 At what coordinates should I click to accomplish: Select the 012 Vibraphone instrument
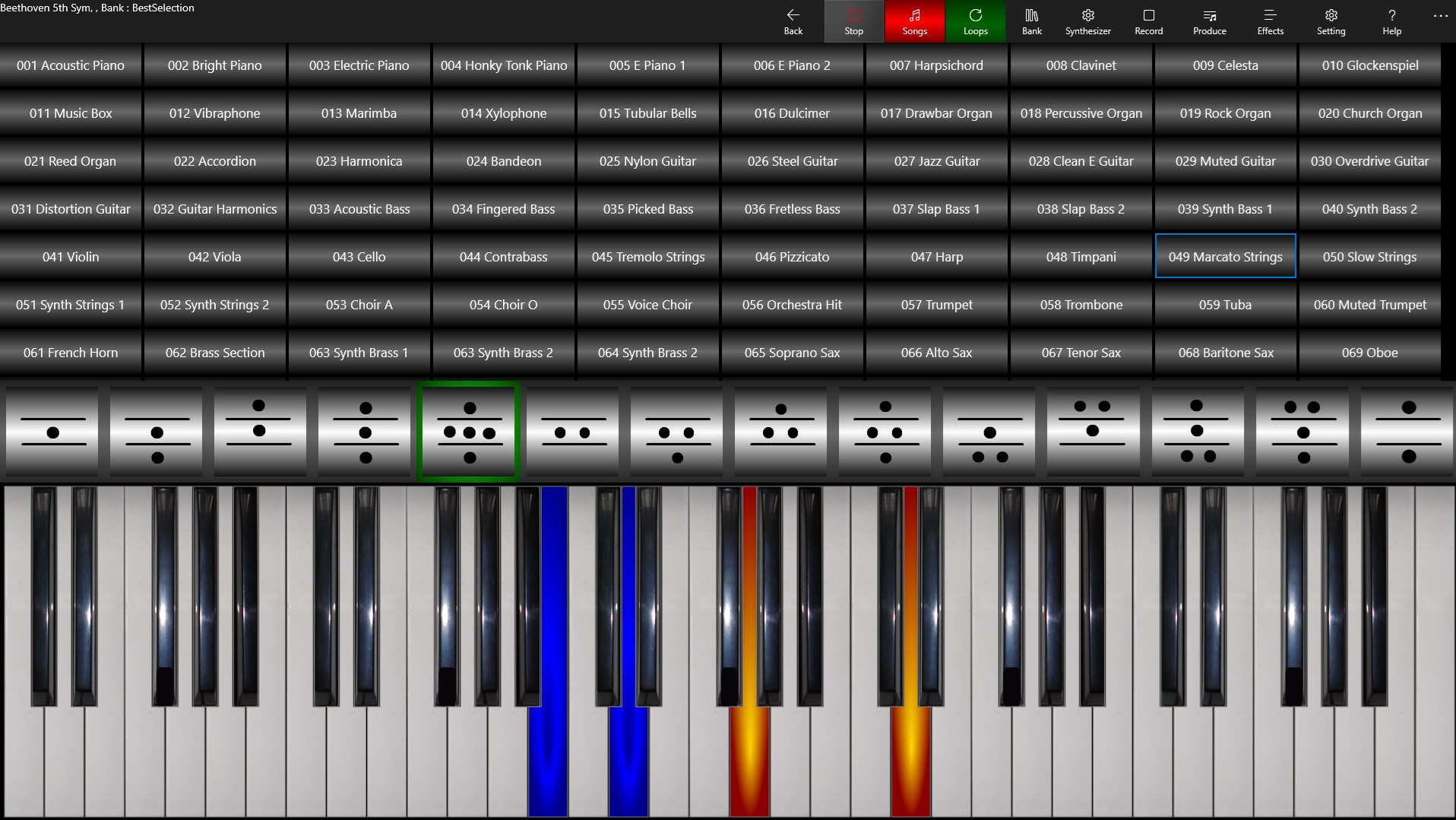coord(214,113)
